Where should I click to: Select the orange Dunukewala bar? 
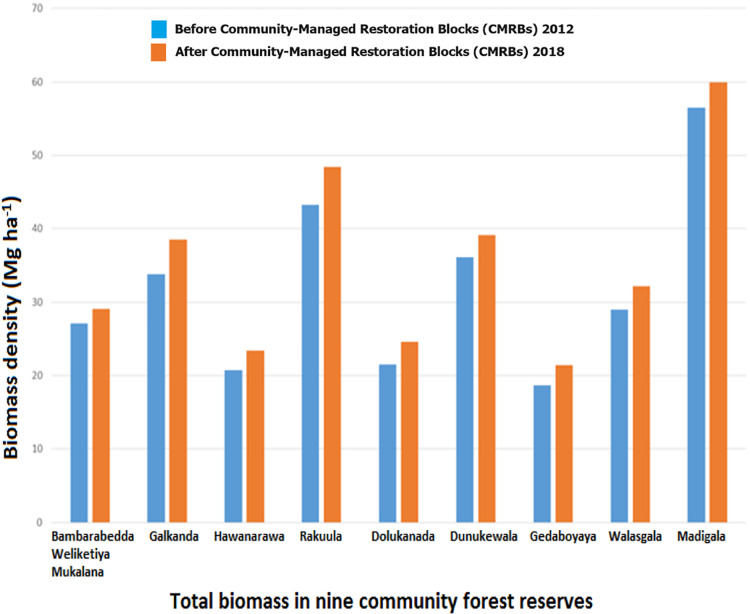[487, 379]
